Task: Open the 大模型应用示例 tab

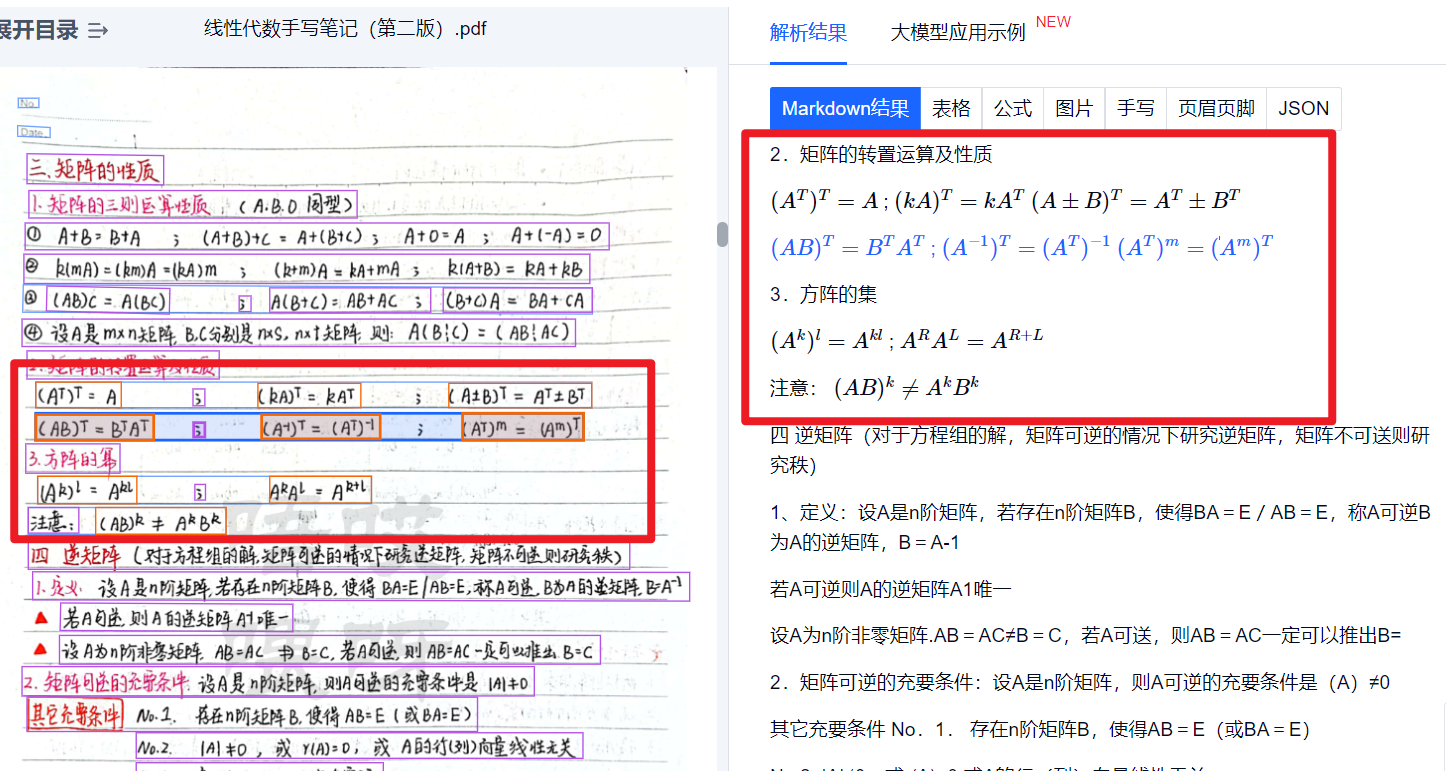Action: point(958,33)
